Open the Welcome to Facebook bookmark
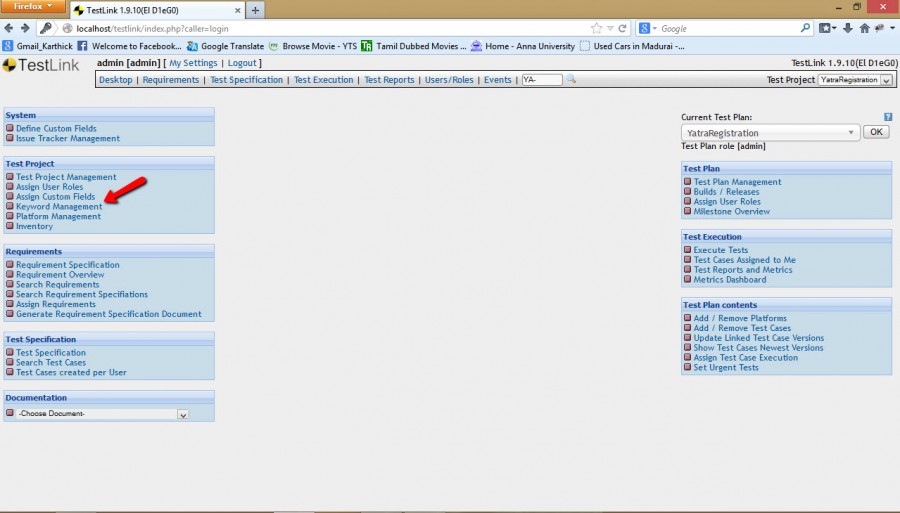Screen dimensions: 900x513 tap(130, 46)
